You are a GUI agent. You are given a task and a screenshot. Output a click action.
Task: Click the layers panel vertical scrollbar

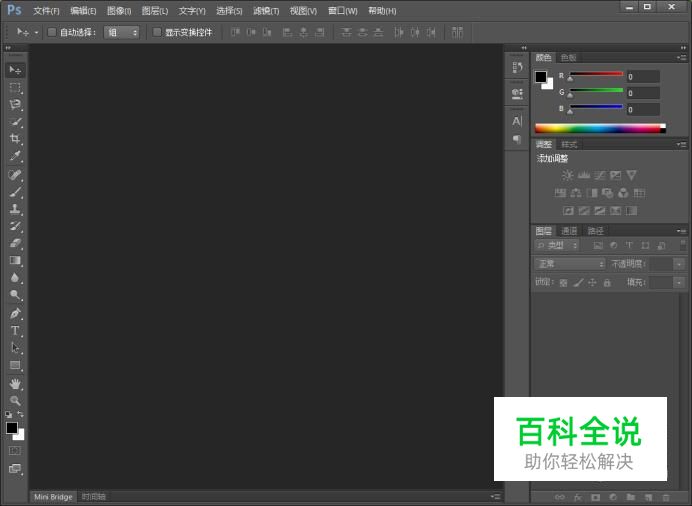click(682, 390)
